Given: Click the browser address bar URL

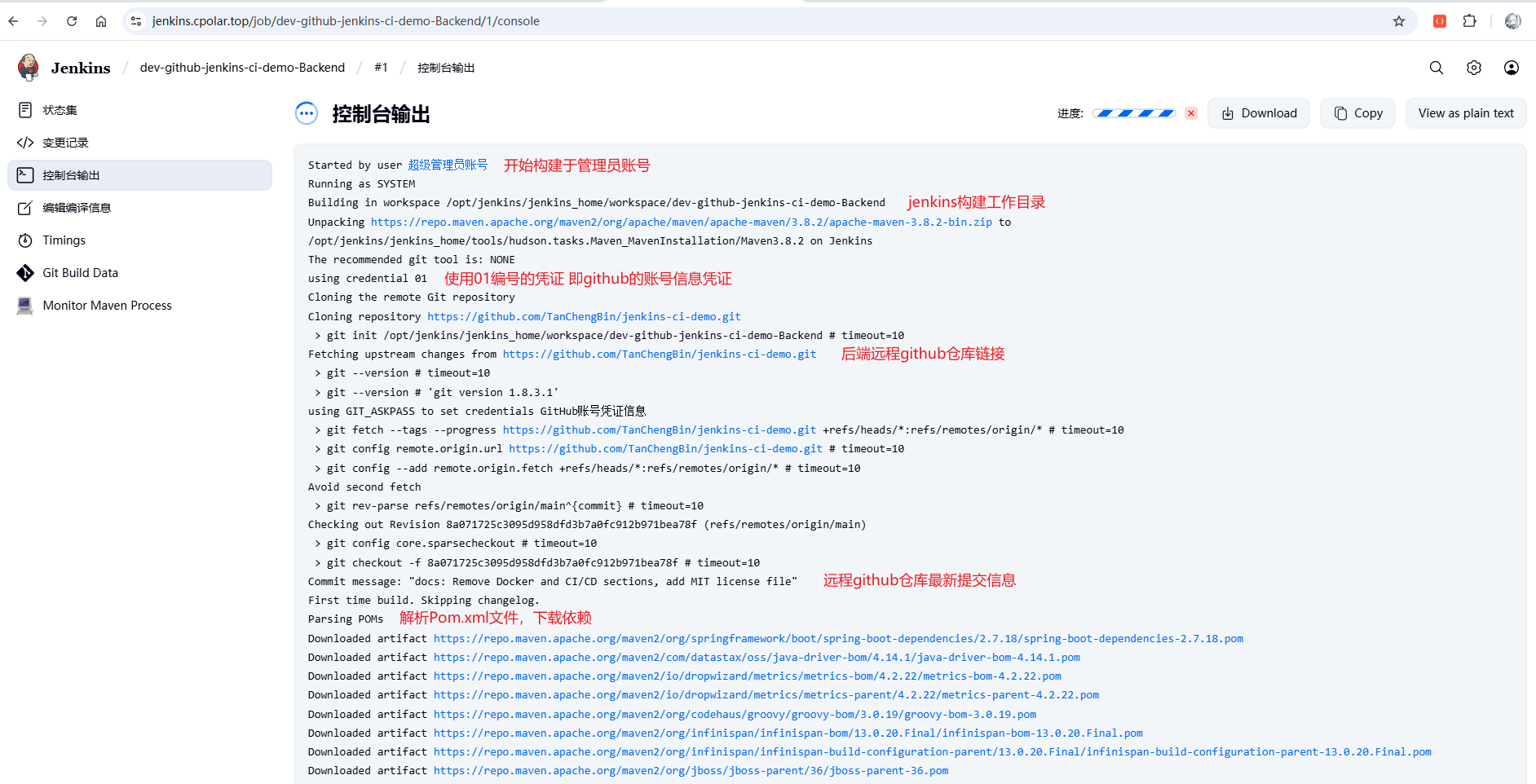Looking at the screenshot, I should click(x=346, y=21).
